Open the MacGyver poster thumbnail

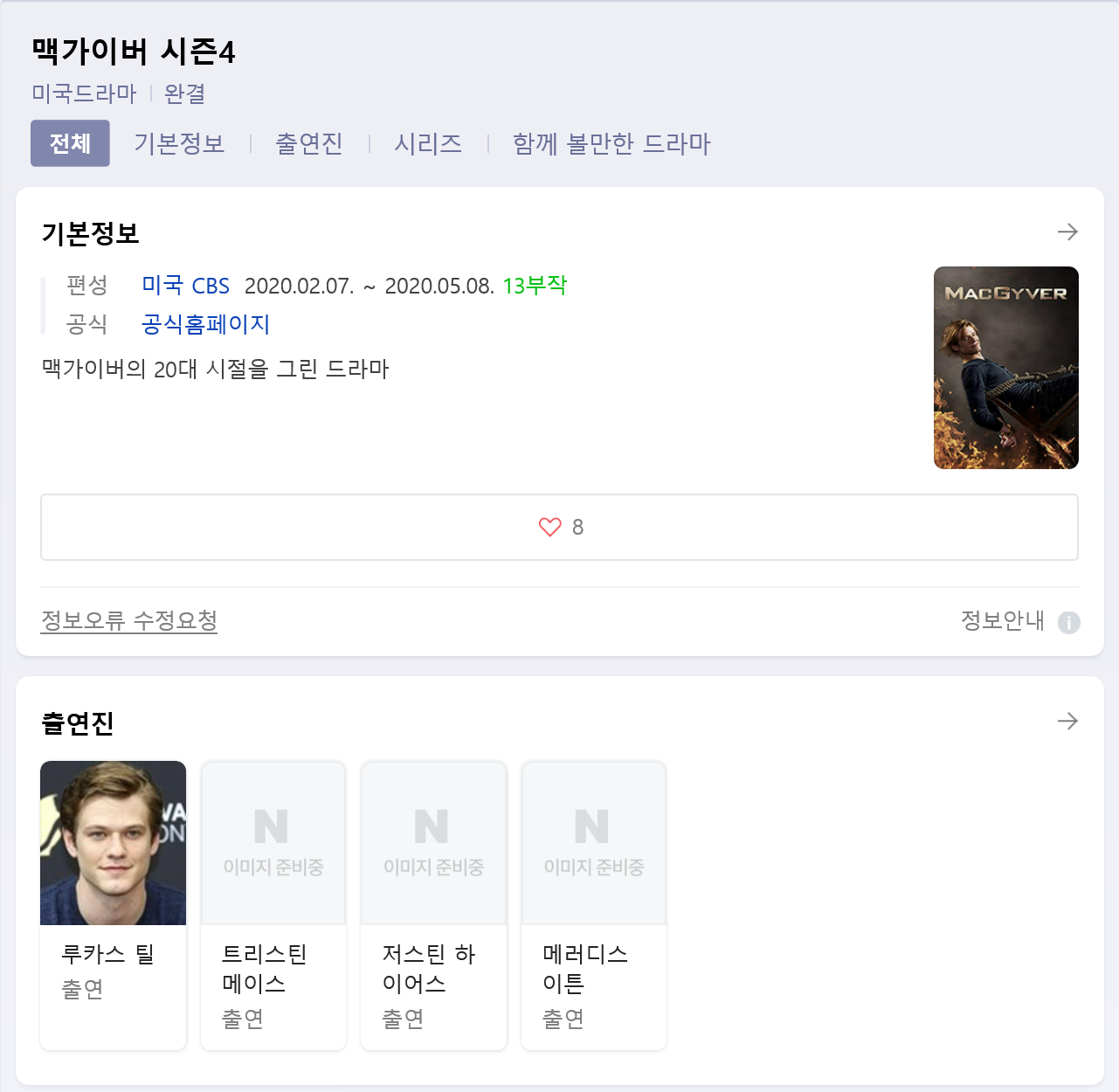coord(1006,368)
